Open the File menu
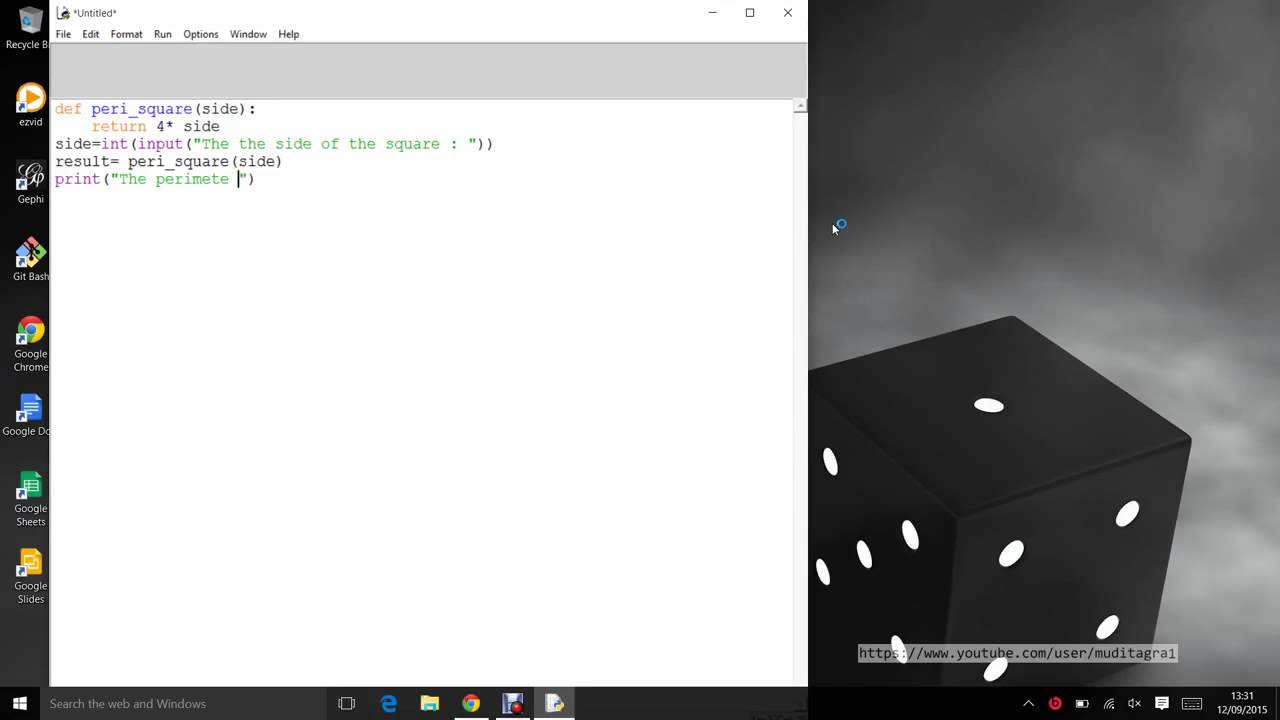 (63, 34)
